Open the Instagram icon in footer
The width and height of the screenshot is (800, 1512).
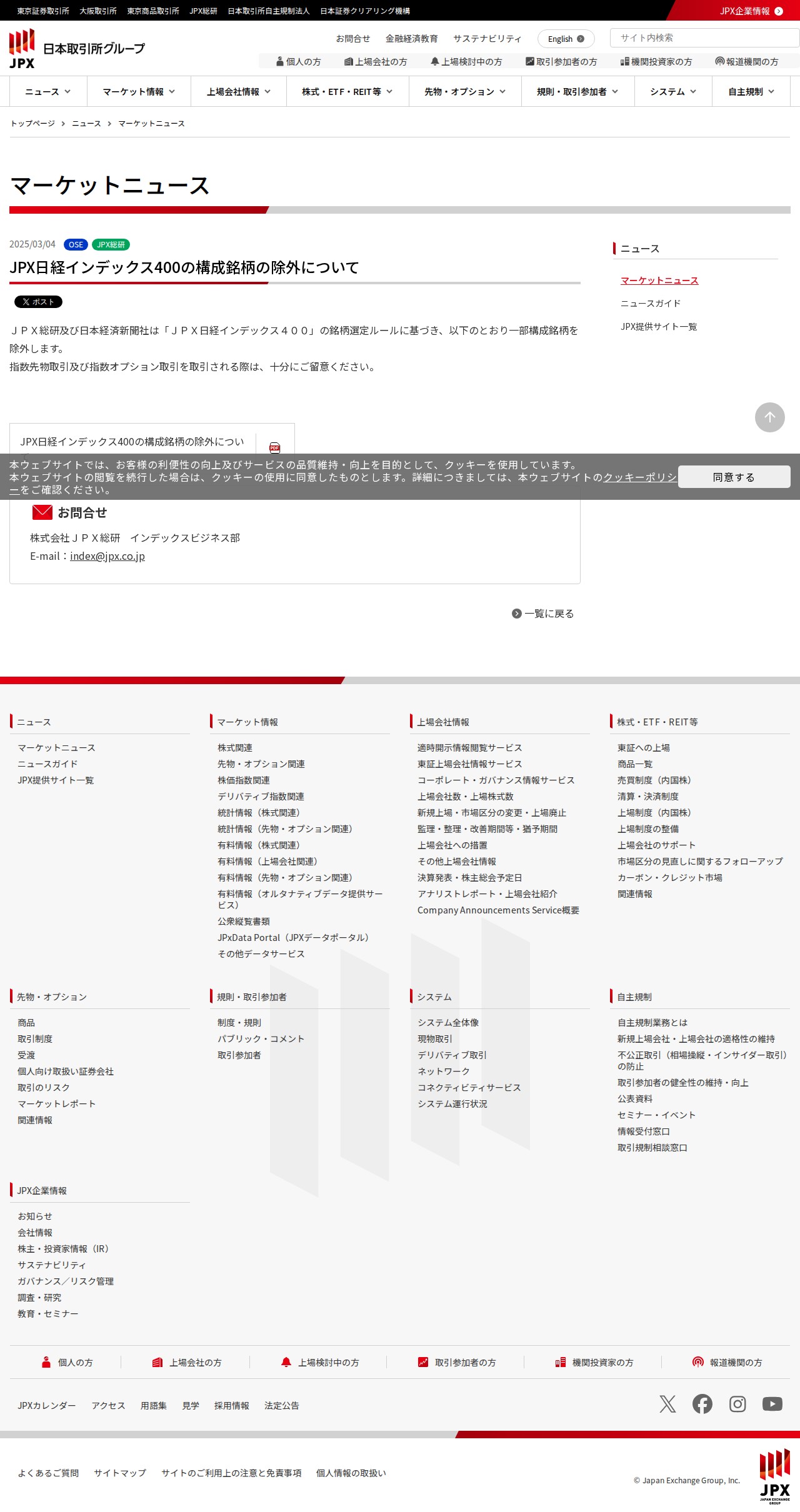point(737,1404)
